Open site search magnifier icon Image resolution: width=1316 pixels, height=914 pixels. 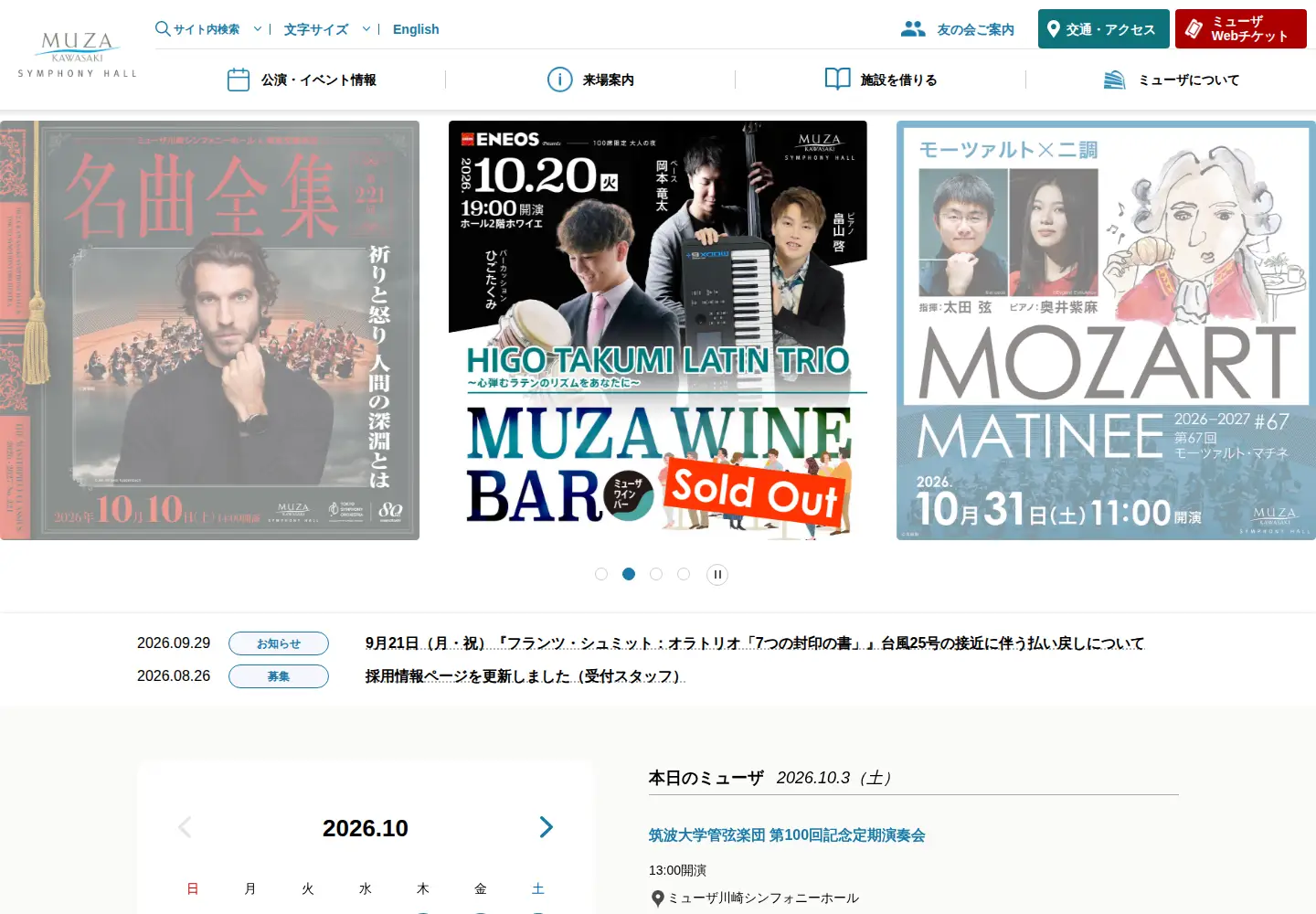[x=163, y=28]
